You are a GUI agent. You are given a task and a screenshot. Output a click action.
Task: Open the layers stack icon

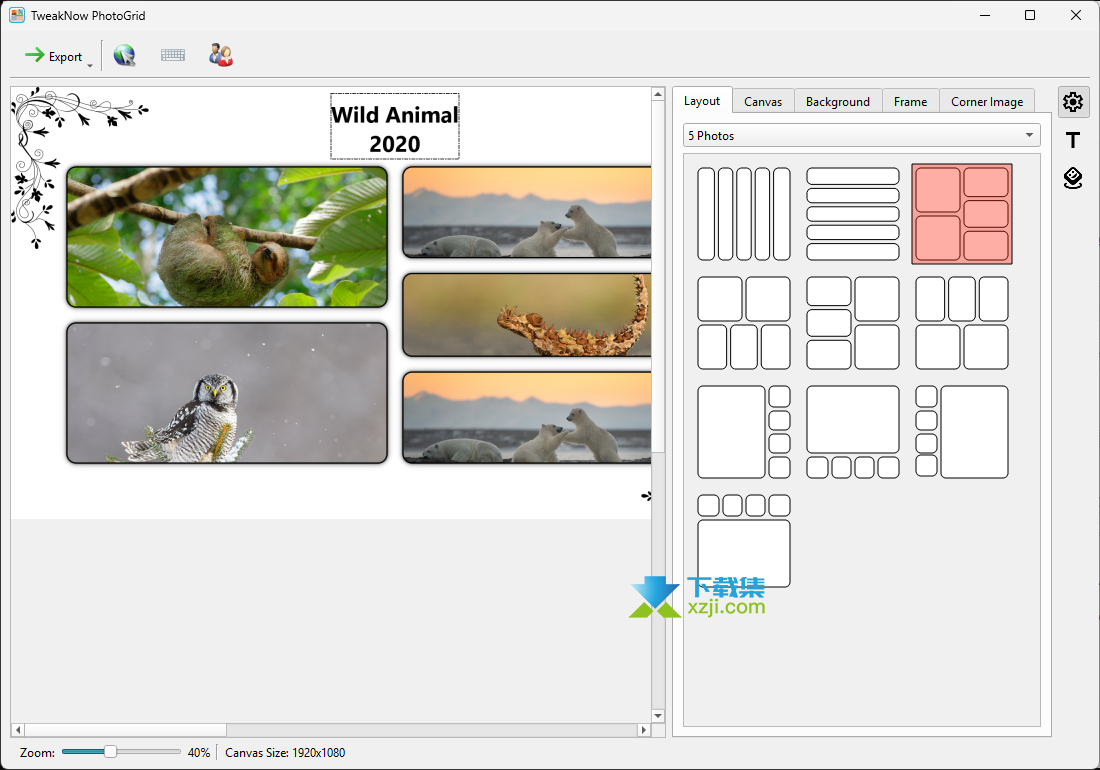[x=1073, y=178]
